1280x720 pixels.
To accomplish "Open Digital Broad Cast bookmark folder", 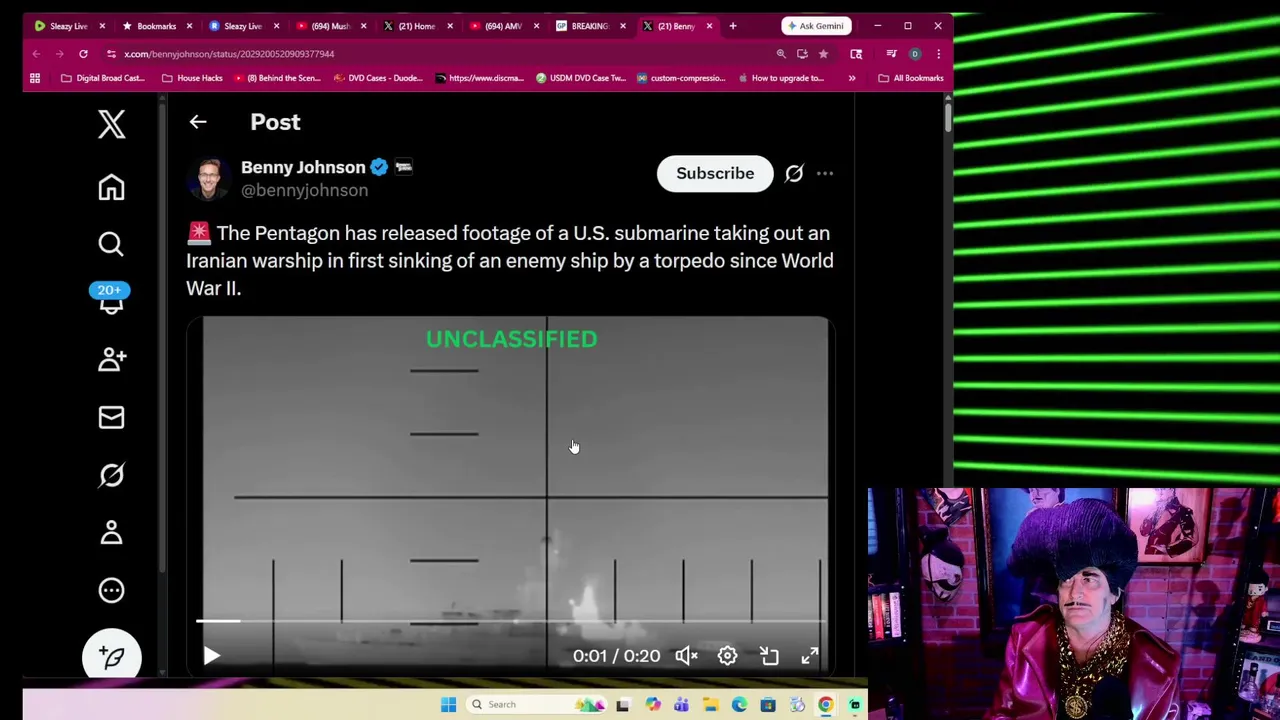I will pyautogui.click(x=103, y=78).
